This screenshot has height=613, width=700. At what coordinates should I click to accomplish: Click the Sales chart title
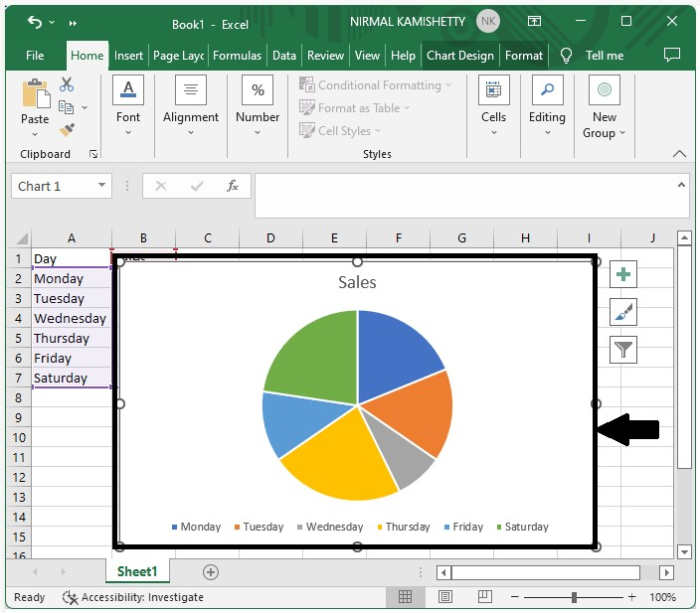(x=357, y=282)
